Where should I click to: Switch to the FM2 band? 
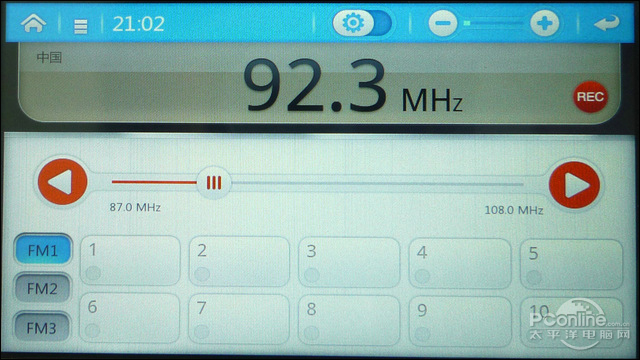pos(42,288)
